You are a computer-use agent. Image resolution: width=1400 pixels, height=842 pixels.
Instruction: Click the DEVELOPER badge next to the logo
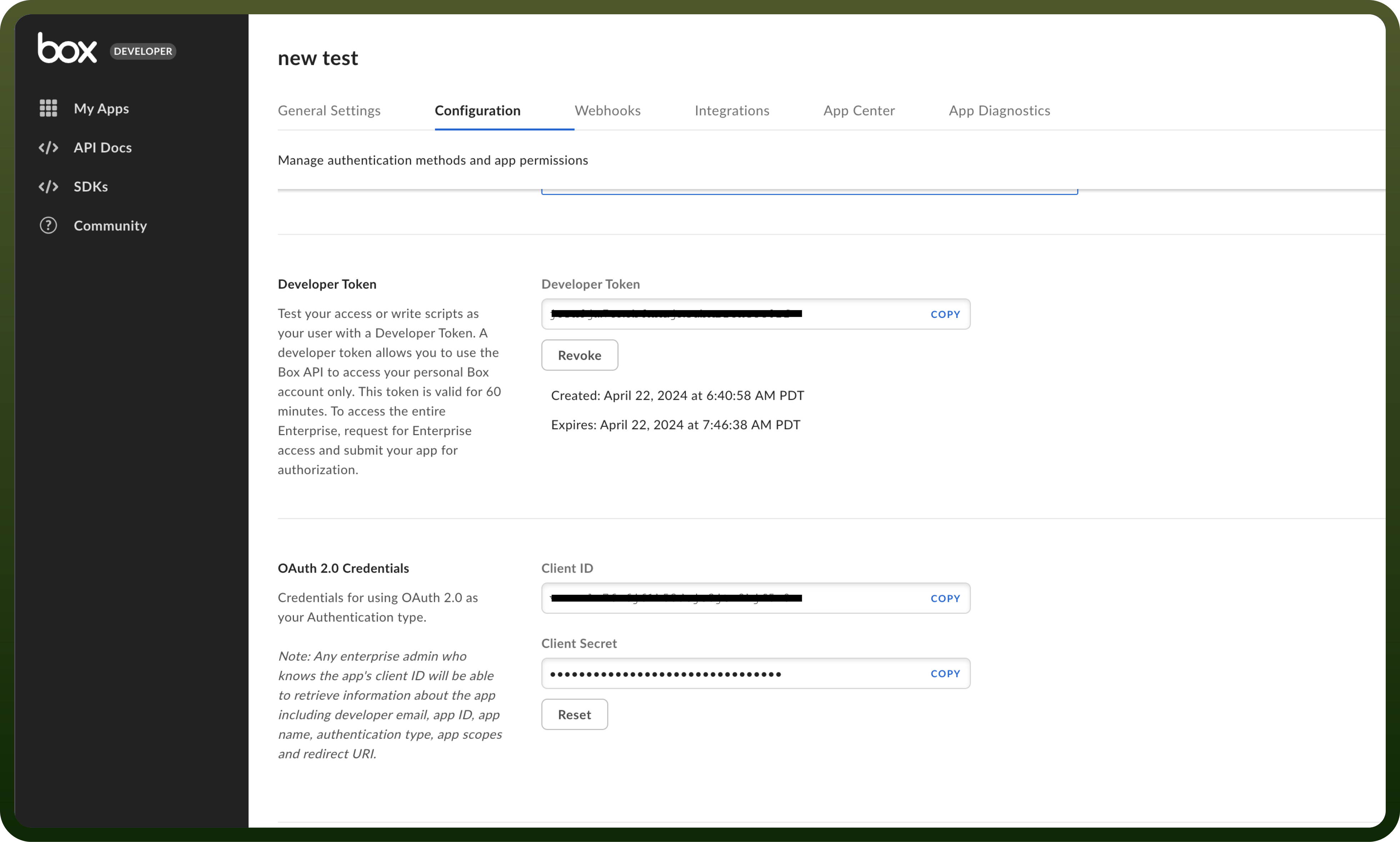tap(143, 51)
